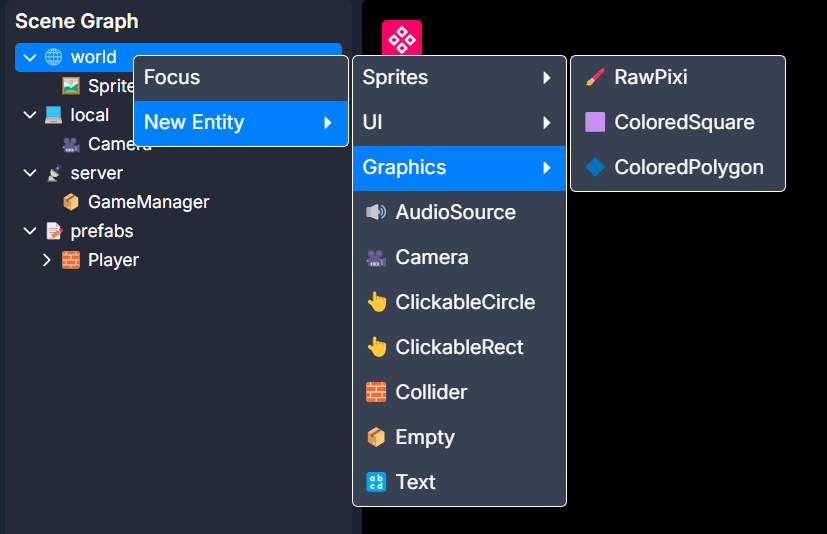Select the prefabs node label
Viewport: 827px width, 534px height.
(102, 232)
